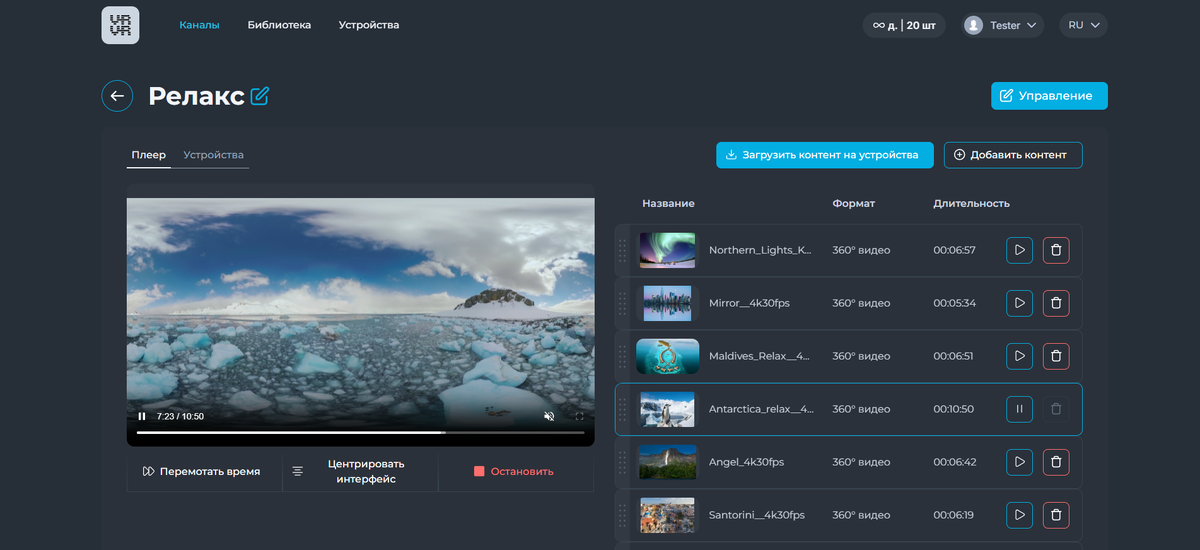1200x550 pixels.
Task: Click the 7:23 / 10:50 time display
Action: (x=180, y=416)
